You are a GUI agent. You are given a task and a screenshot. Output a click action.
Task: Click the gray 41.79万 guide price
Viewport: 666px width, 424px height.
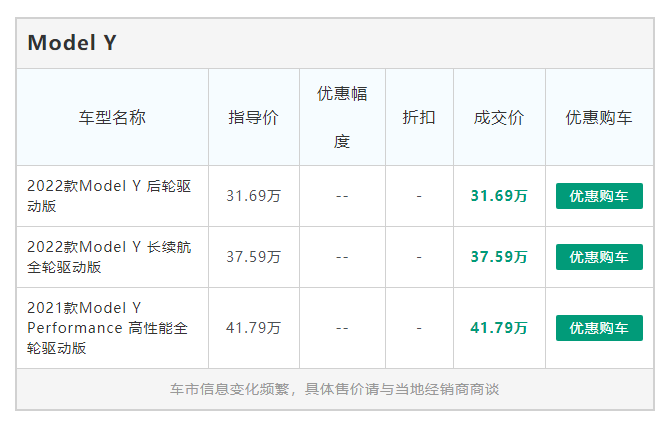point(254,328)
